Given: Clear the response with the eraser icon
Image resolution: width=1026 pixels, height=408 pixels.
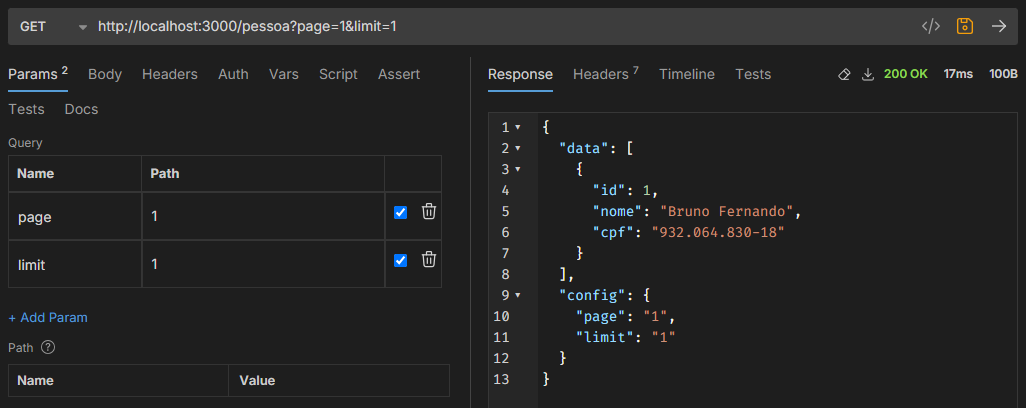Looking at the screenshot, I should tap(844, 75).
